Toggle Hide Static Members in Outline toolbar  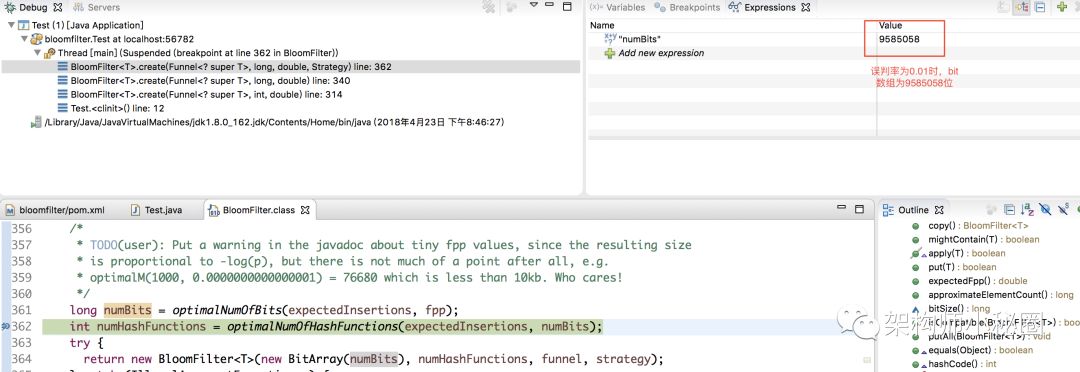[1063, 210]
